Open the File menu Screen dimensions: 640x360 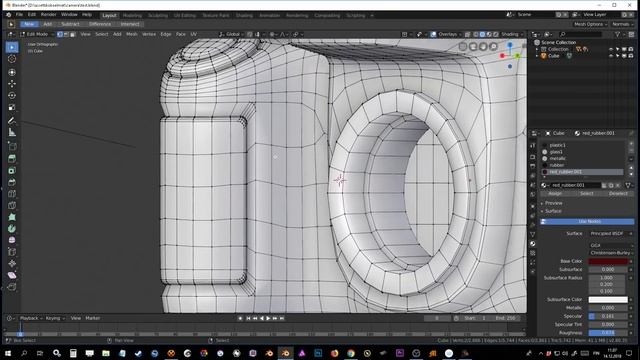(x=19, y=15)
